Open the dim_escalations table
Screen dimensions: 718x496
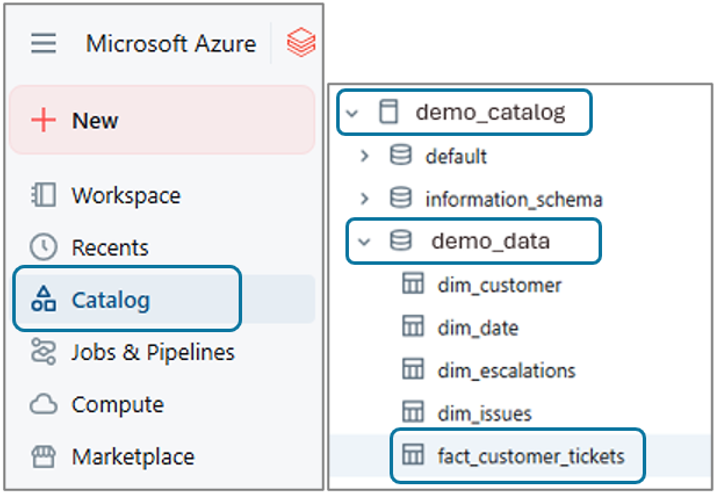[506, 370]
